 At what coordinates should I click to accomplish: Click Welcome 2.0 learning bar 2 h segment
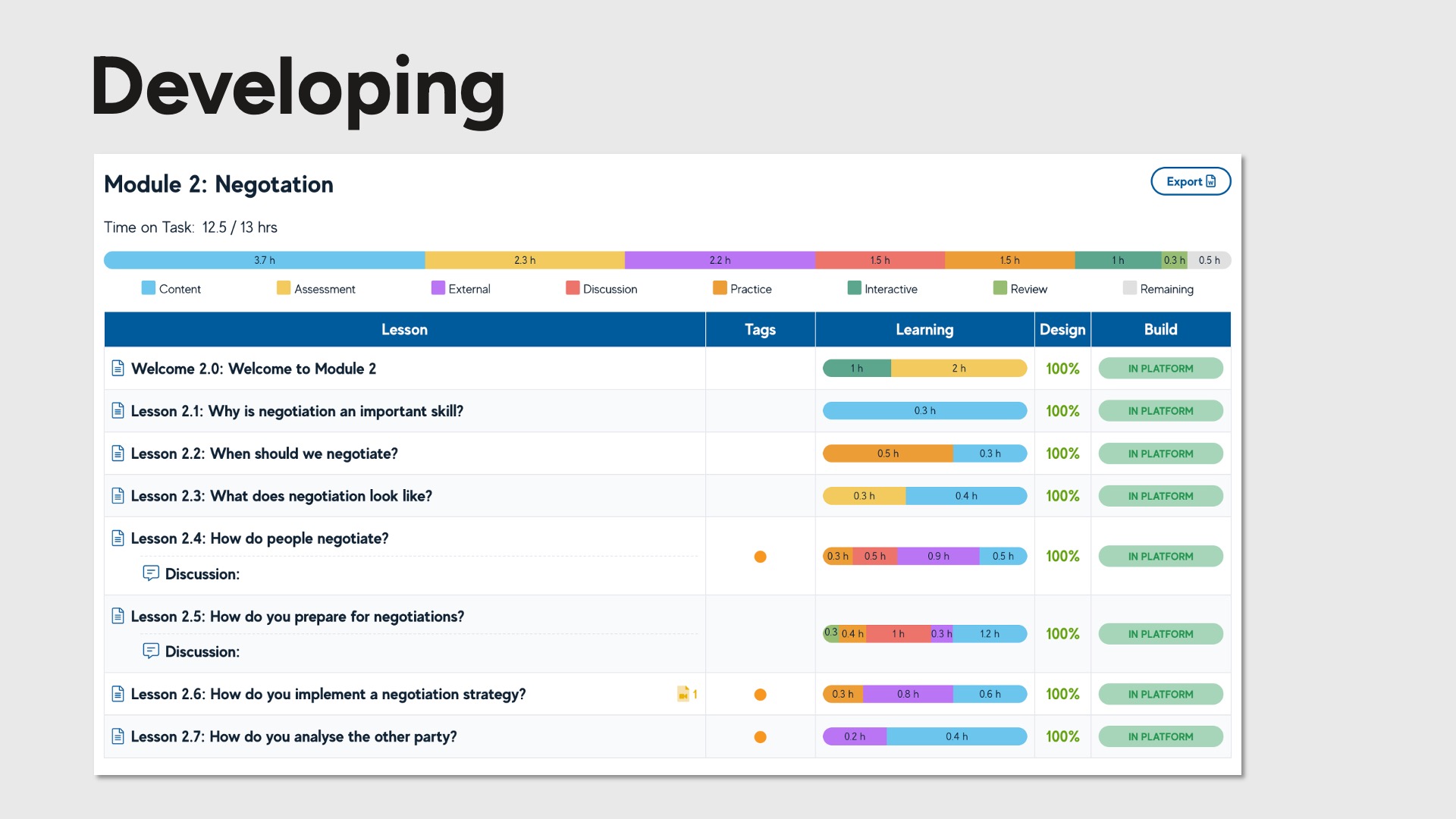(x=959, y=369)
